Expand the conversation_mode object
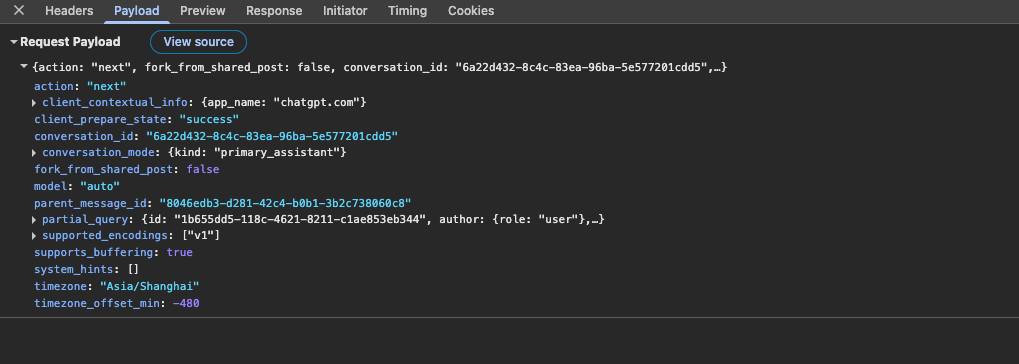Viewport: 1019px width, 364px height. coord(34,153)
